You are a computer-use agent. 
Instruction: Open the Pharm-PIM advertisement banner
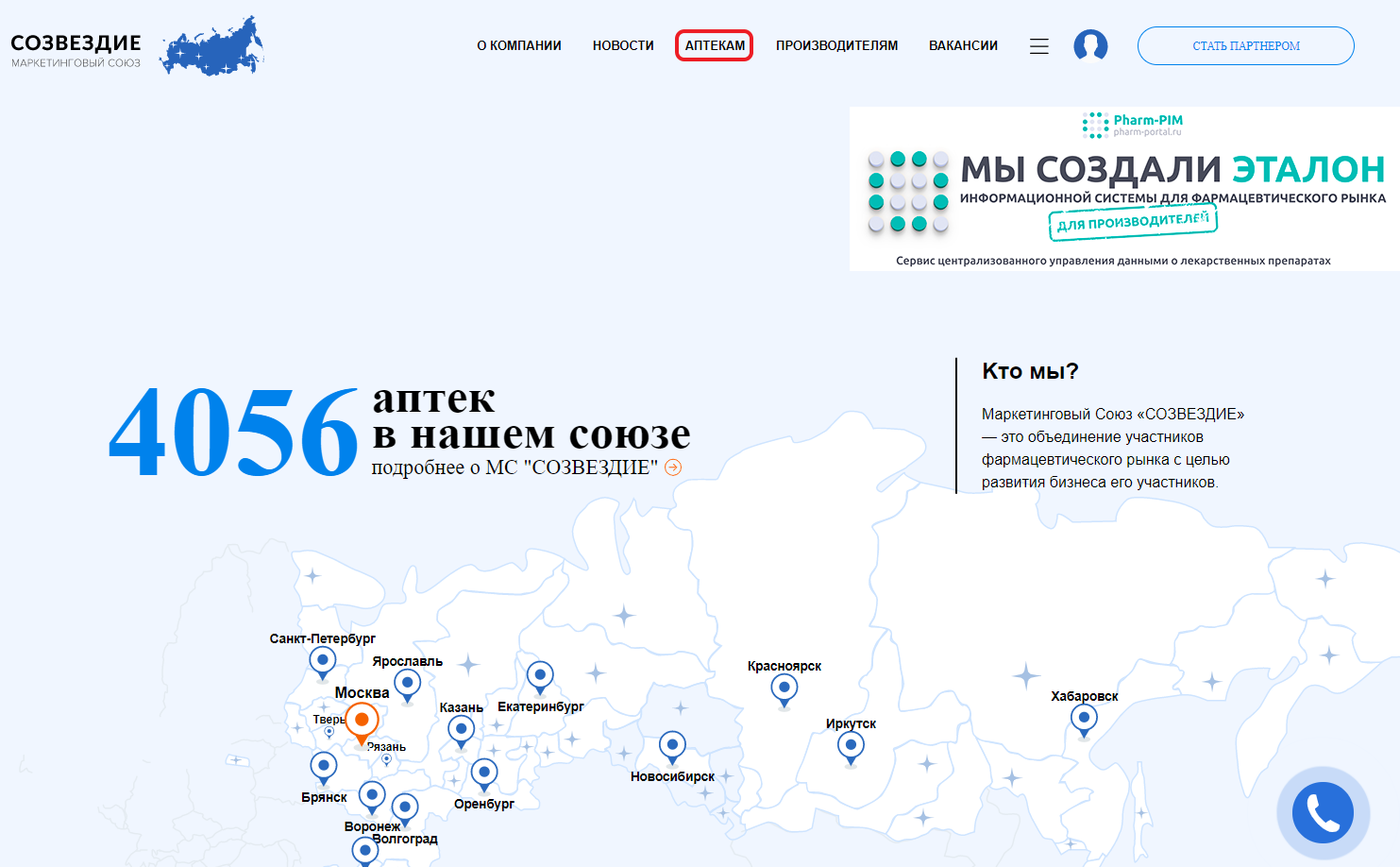click(1124, 189)
